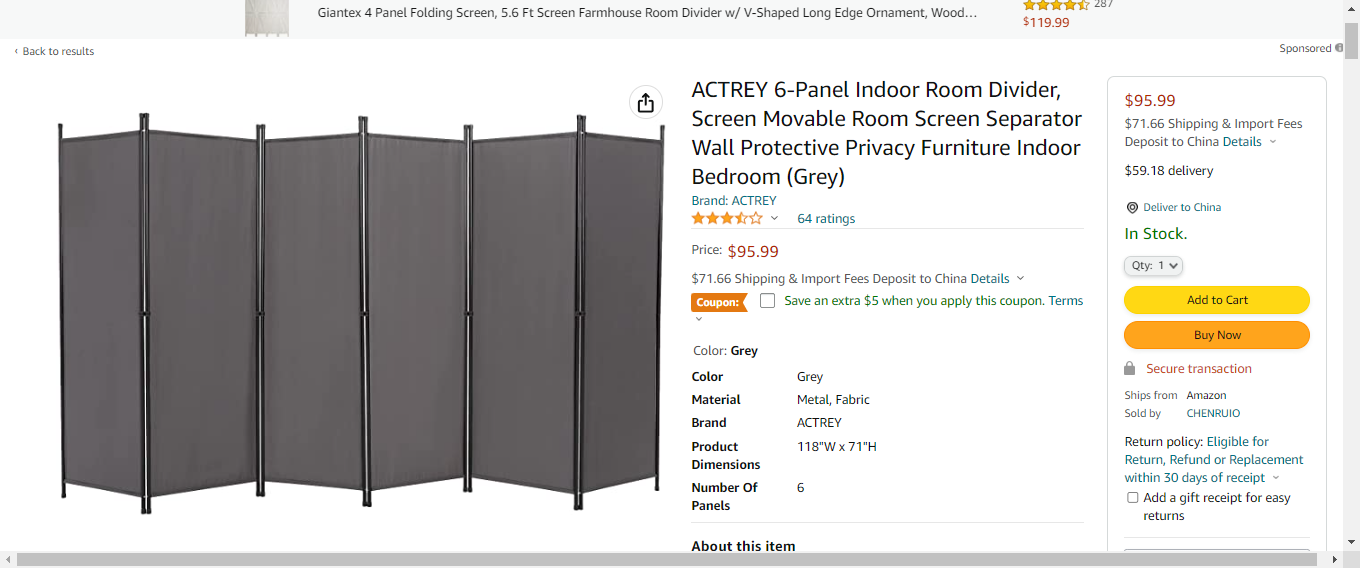
Task: Expand the return policy chevron
Action: click(1276, 478)
